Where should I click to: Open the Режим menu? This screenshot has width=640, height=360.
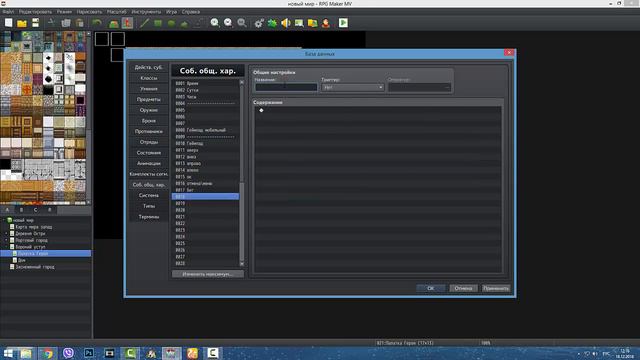(x=64, y=12)
